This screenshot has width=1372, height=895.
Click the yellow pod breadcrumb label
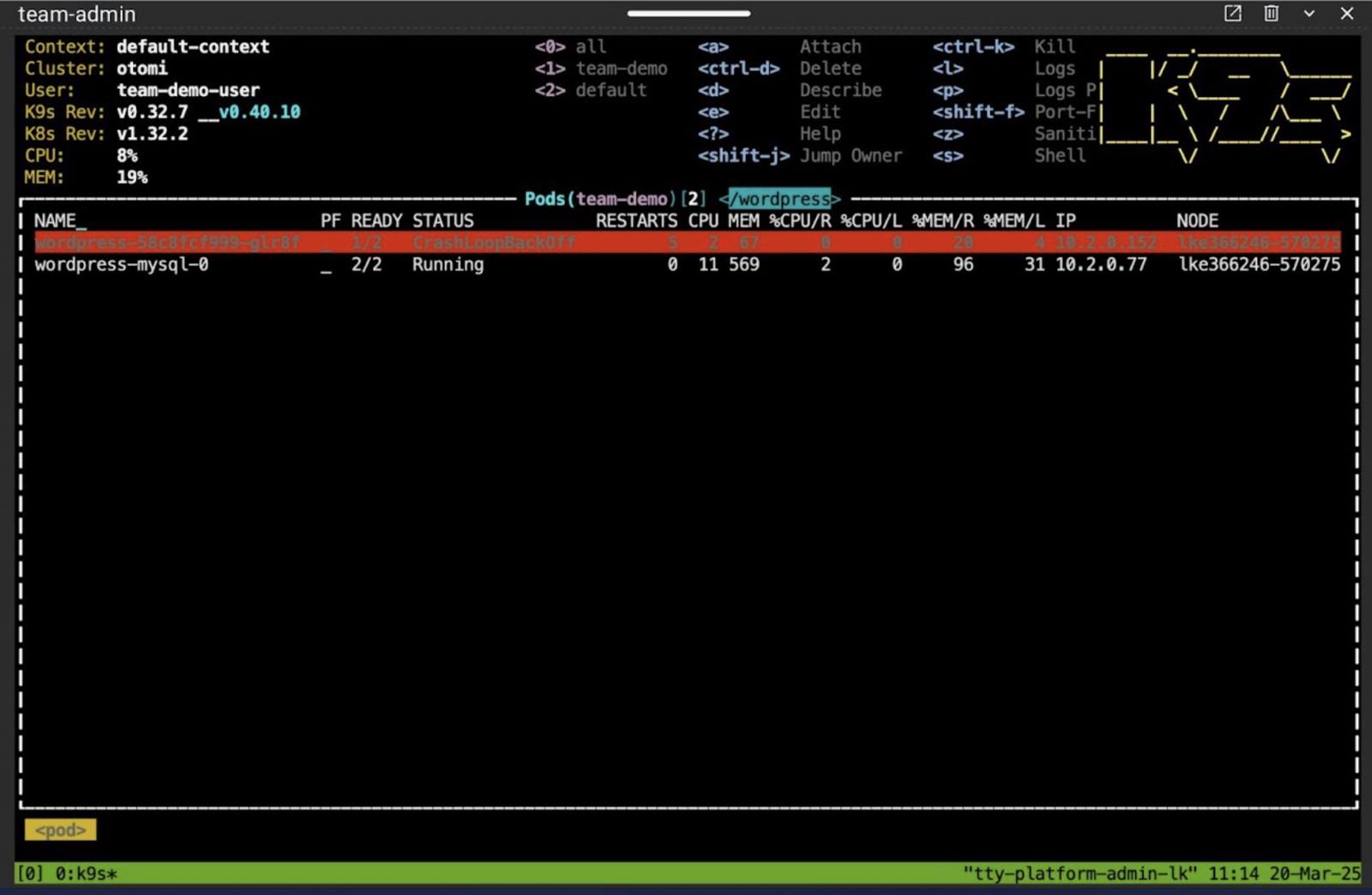pos(60,830)
